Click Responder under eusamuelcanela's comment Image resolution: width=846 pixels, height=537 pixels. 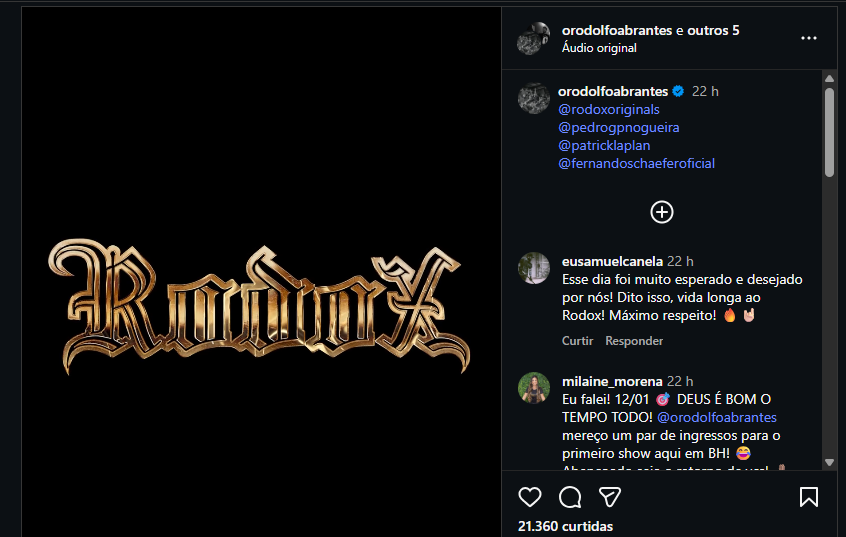(x=634, y=341)
